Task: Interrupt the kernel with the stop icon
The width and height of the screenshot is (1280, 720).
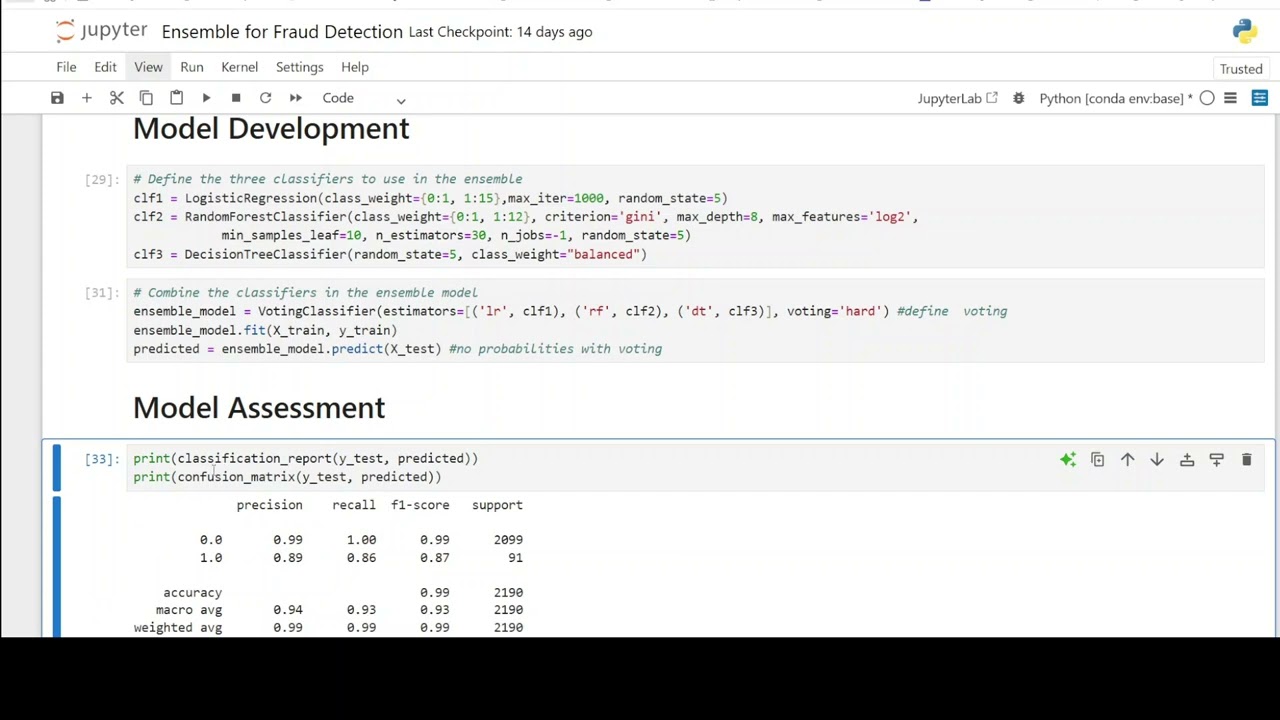Action: coord(236,98)
